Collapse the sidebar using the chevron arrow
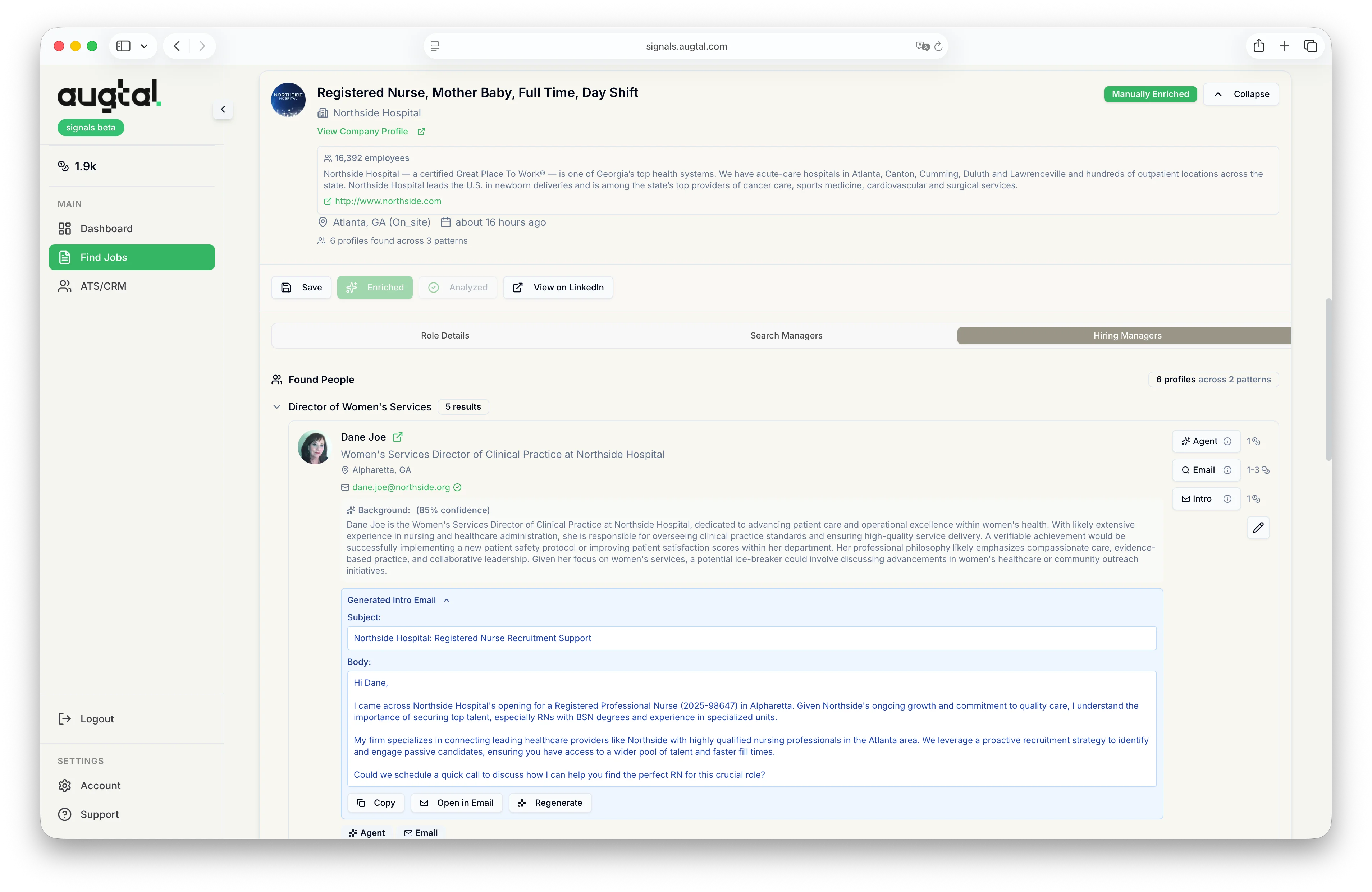Screen dimensions: 1372x892 (223, 110)
